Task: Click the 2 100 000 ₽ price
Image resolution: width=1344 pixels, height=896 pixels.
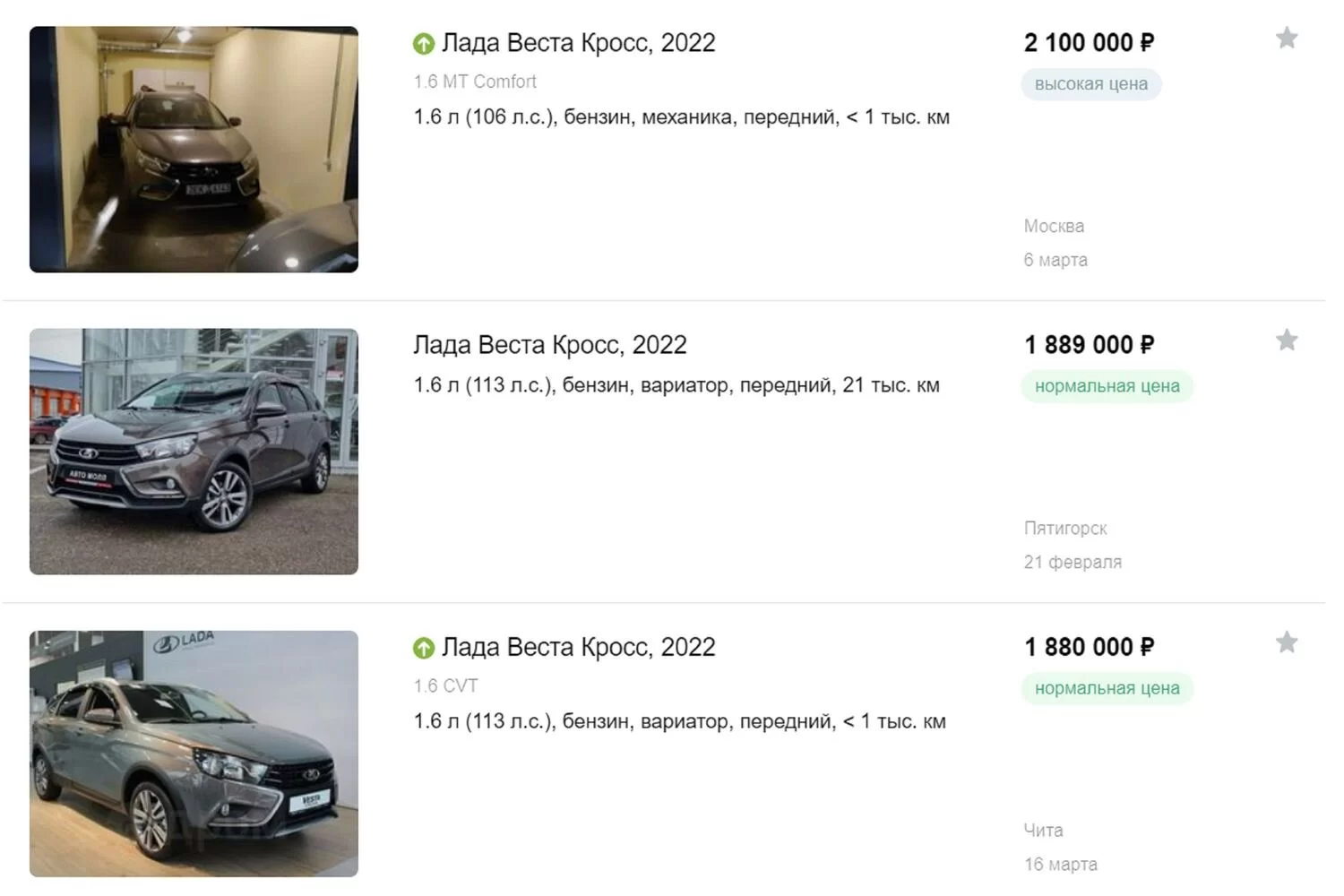Action: click(x=1089, y=42)
